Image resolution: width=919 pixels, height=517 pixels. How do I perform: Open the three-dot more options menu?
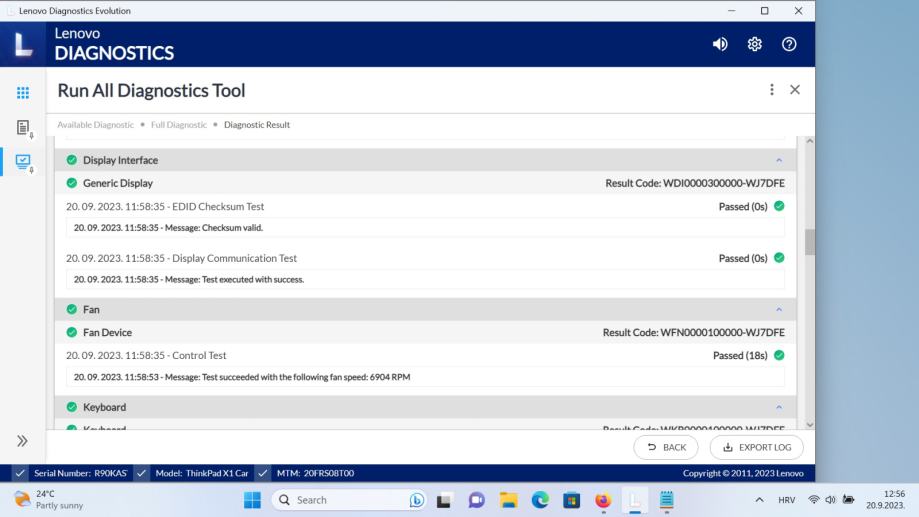pos(771,90)
